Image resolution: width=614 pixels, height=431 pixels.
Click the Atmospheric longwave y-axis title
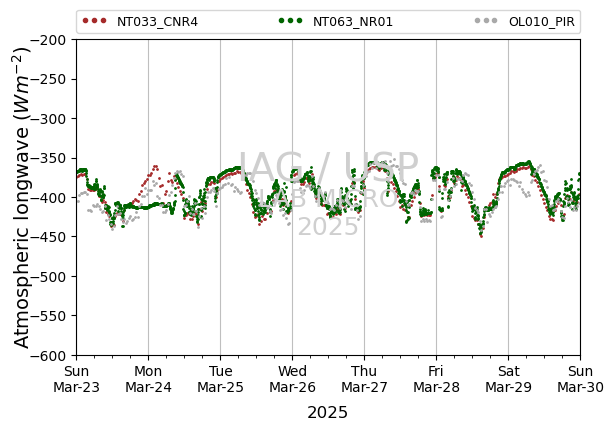(x=22, y=198)
